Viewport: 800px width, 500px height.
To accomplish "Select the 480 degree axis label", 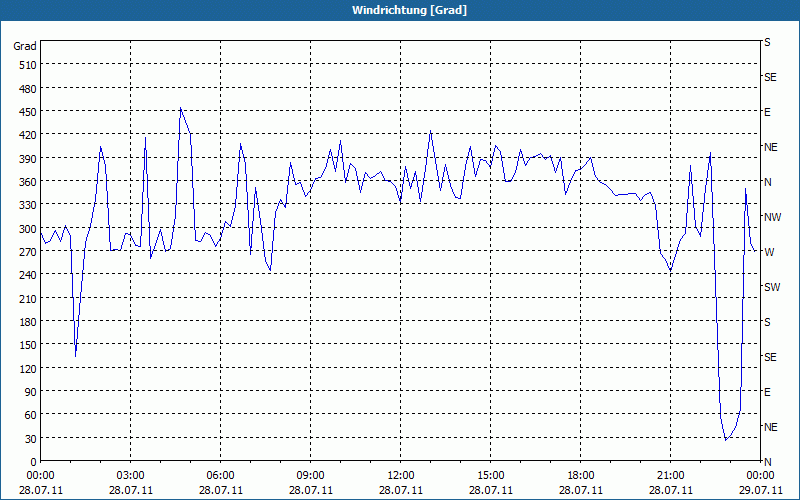I will coord(28,89).
